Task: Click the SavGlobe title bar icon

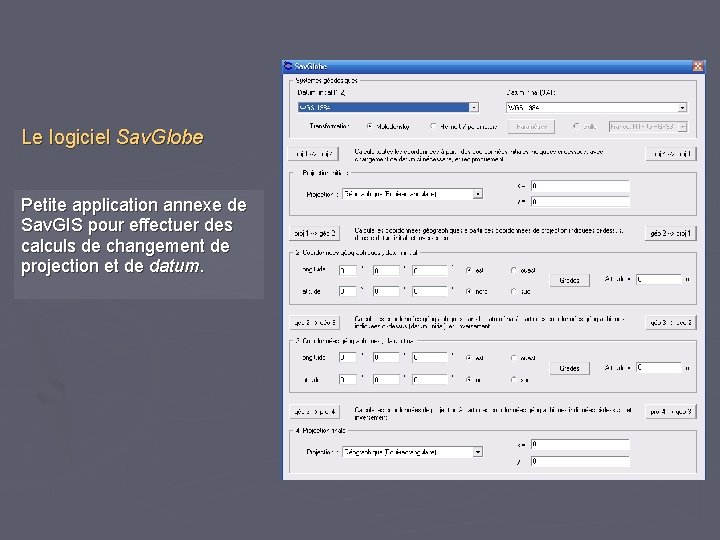Action: 288,66
